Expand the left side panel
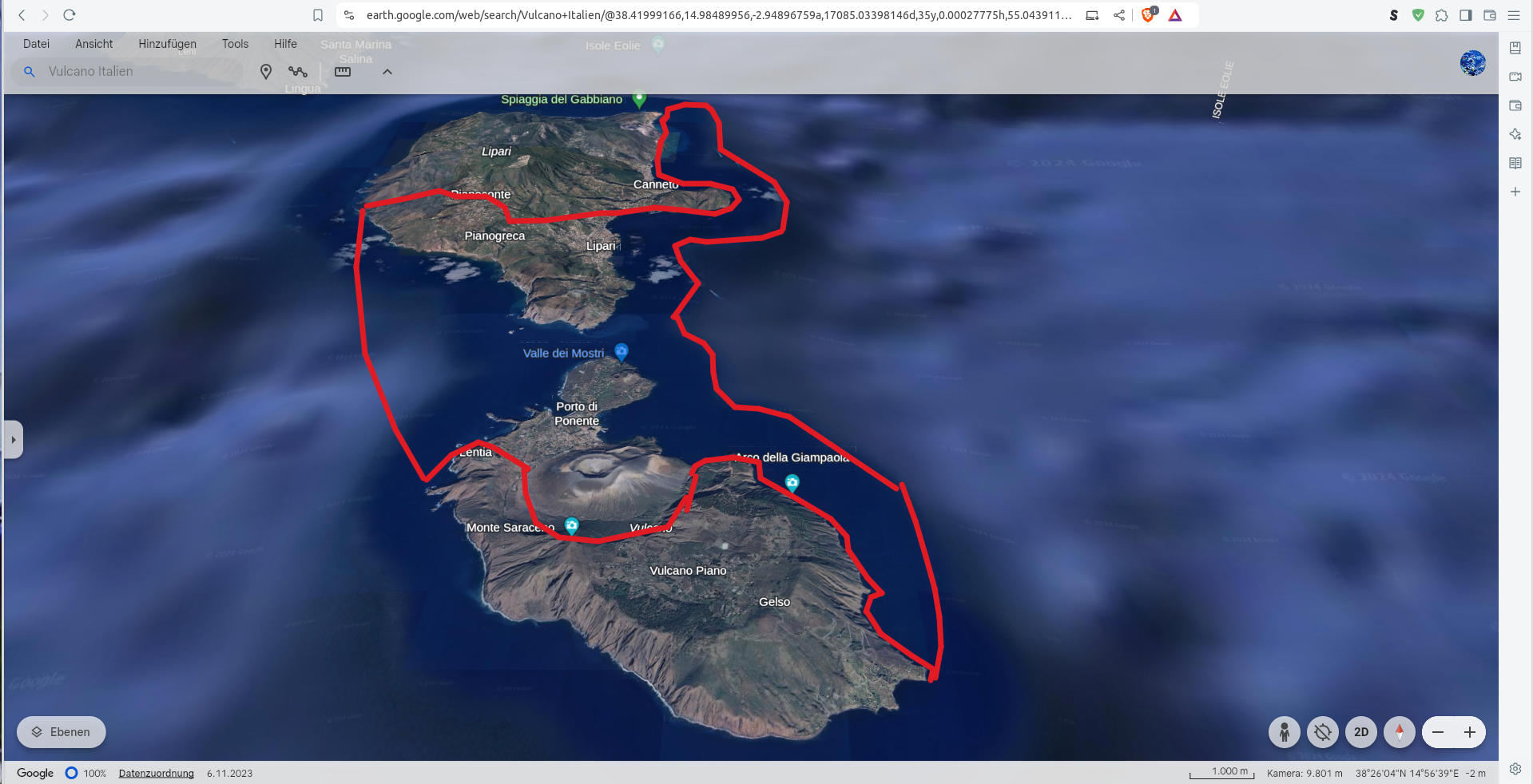The image size is (1533, 784). tap(13, 440)
